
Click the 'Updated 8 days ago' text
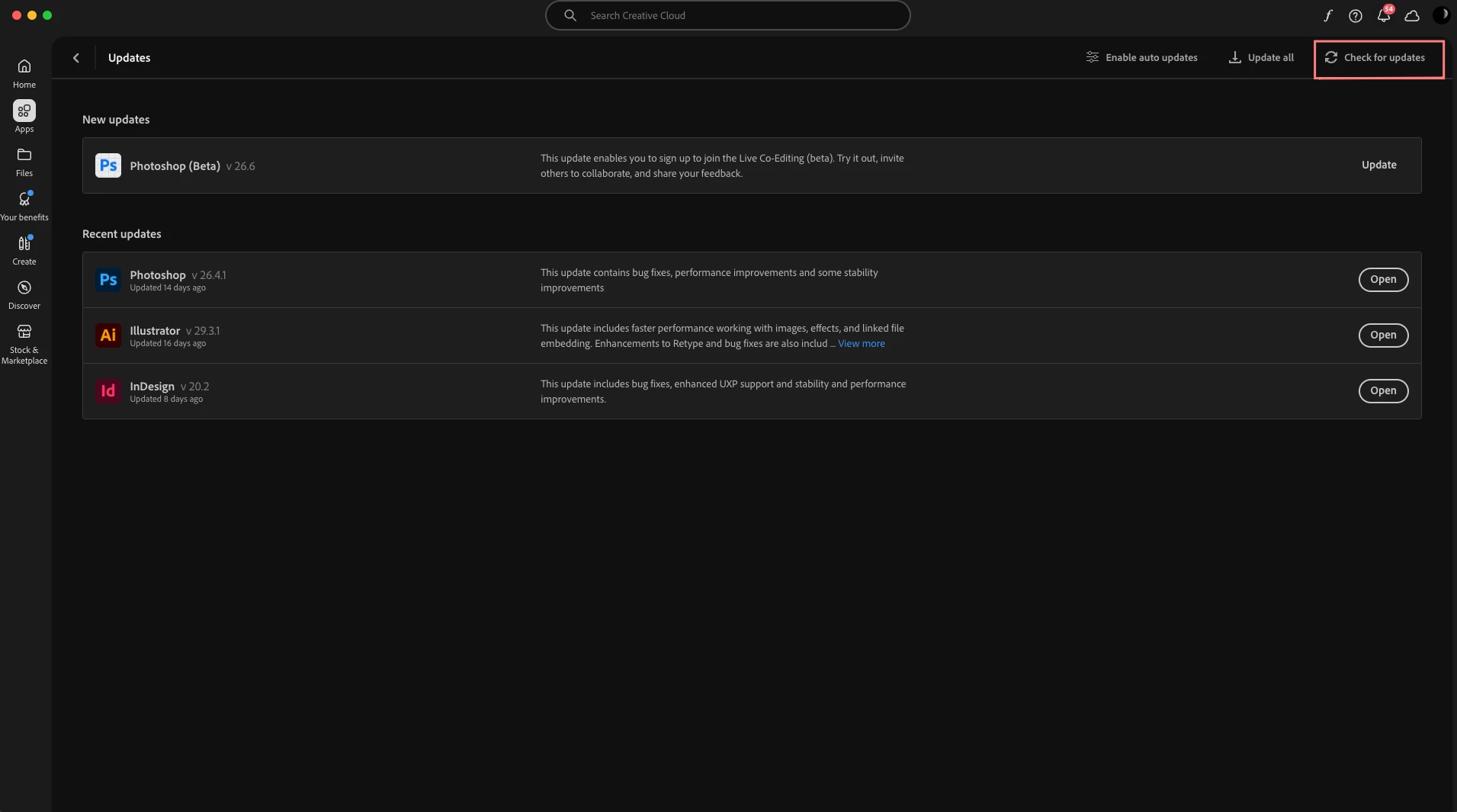[x=166, y=400]
